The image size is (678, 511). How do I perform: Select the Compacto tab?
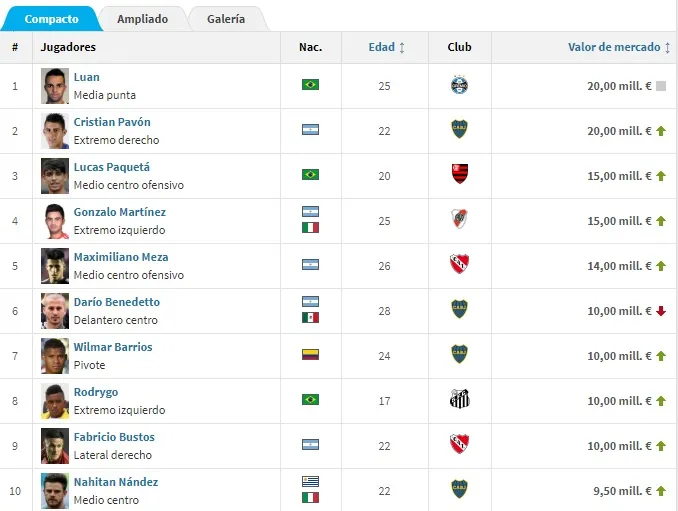tap(51, 19)
